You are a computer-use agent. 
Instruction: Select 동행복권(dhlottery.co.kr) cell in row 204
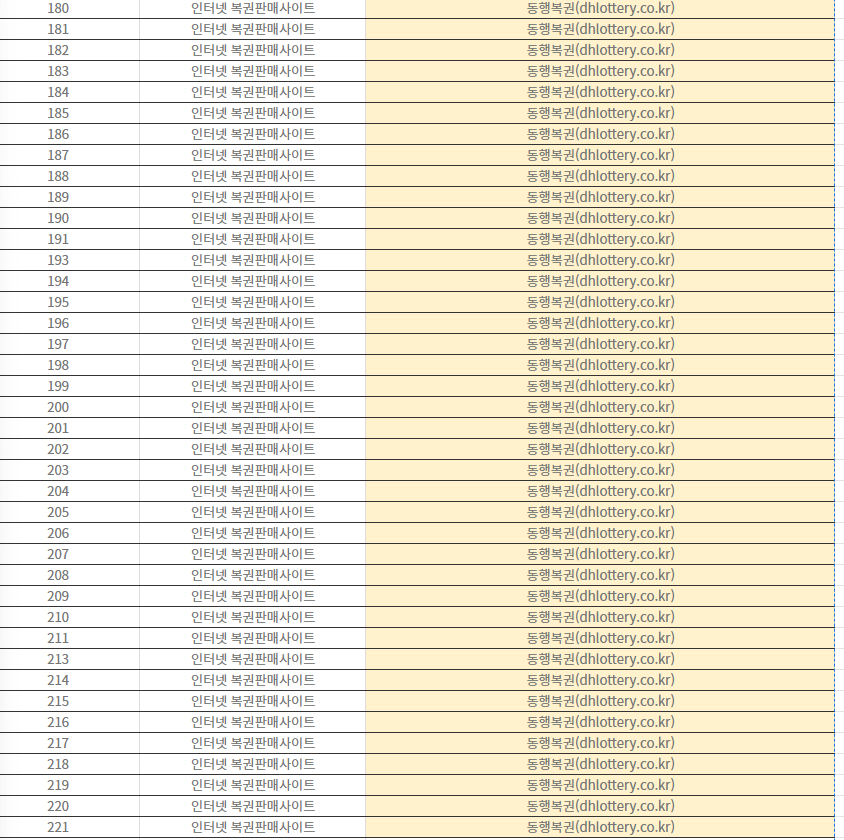tap(600, 491)
